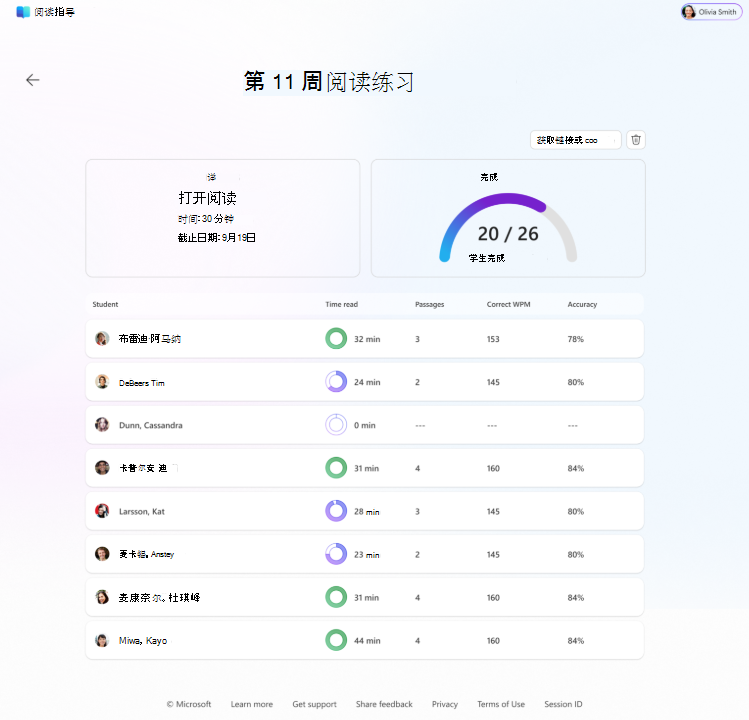Click avatar of the 32 min student
The height and width of the screenshot is (720, 749).
click(102, 339)
